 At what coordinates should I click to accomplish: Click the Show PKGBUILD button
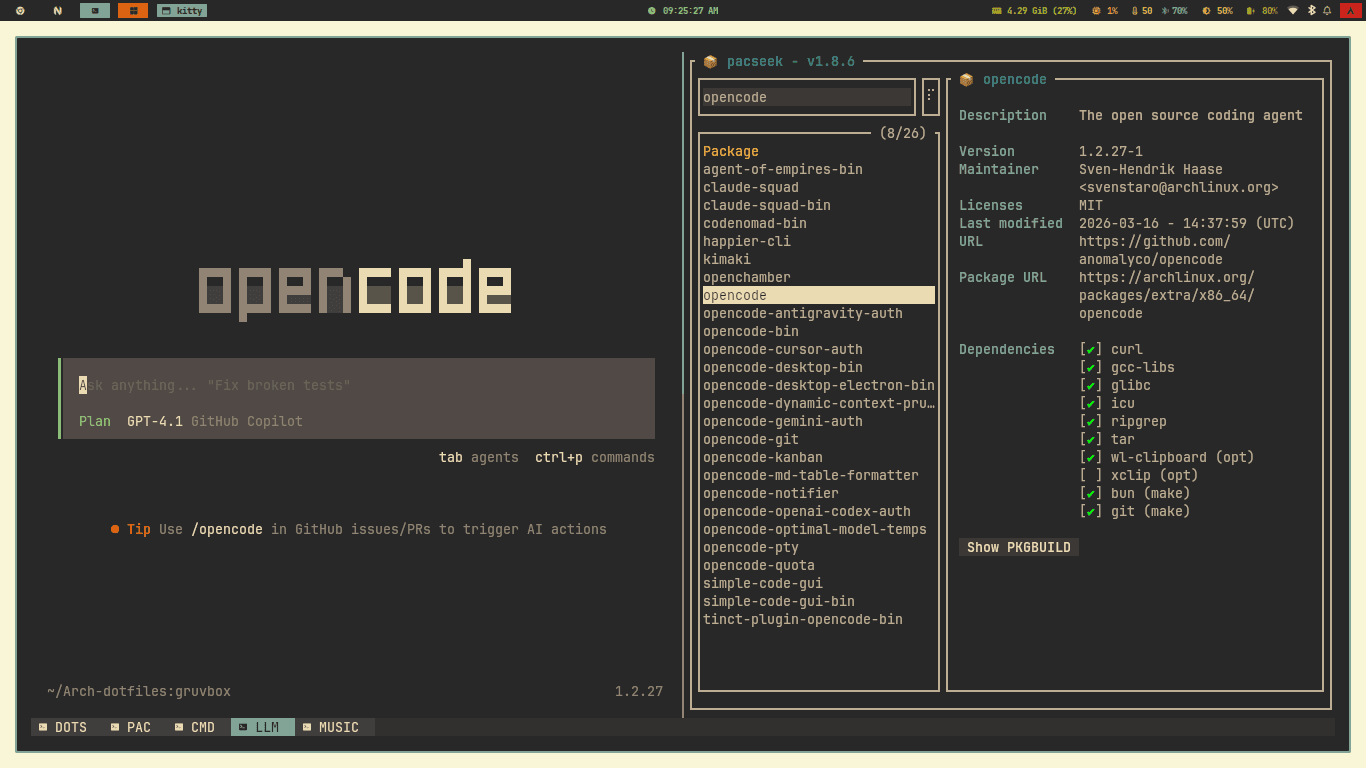(1019, 547)
